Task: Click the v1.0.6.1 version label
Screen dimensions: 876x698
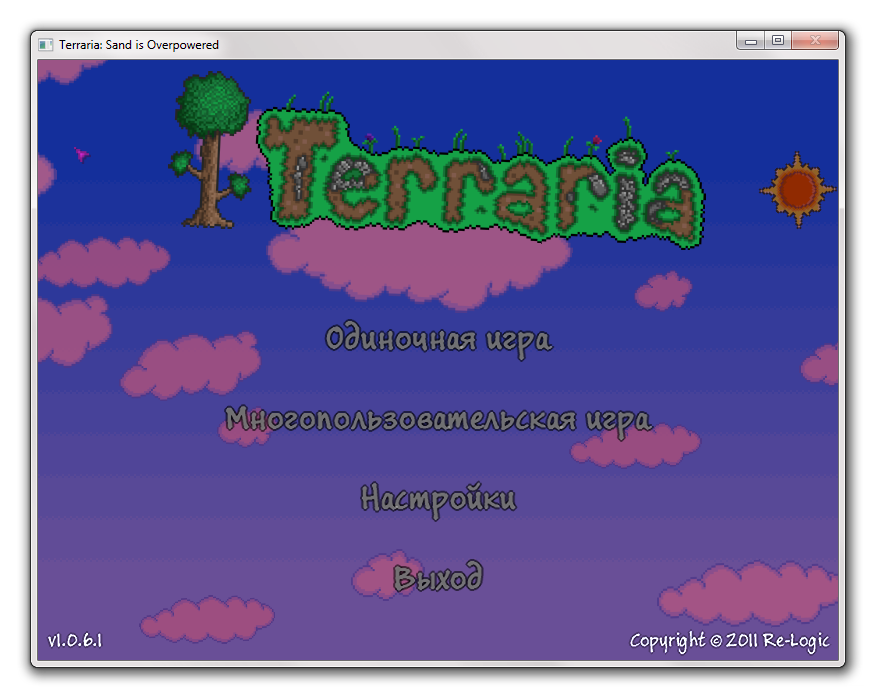Action: coord(75,640)
